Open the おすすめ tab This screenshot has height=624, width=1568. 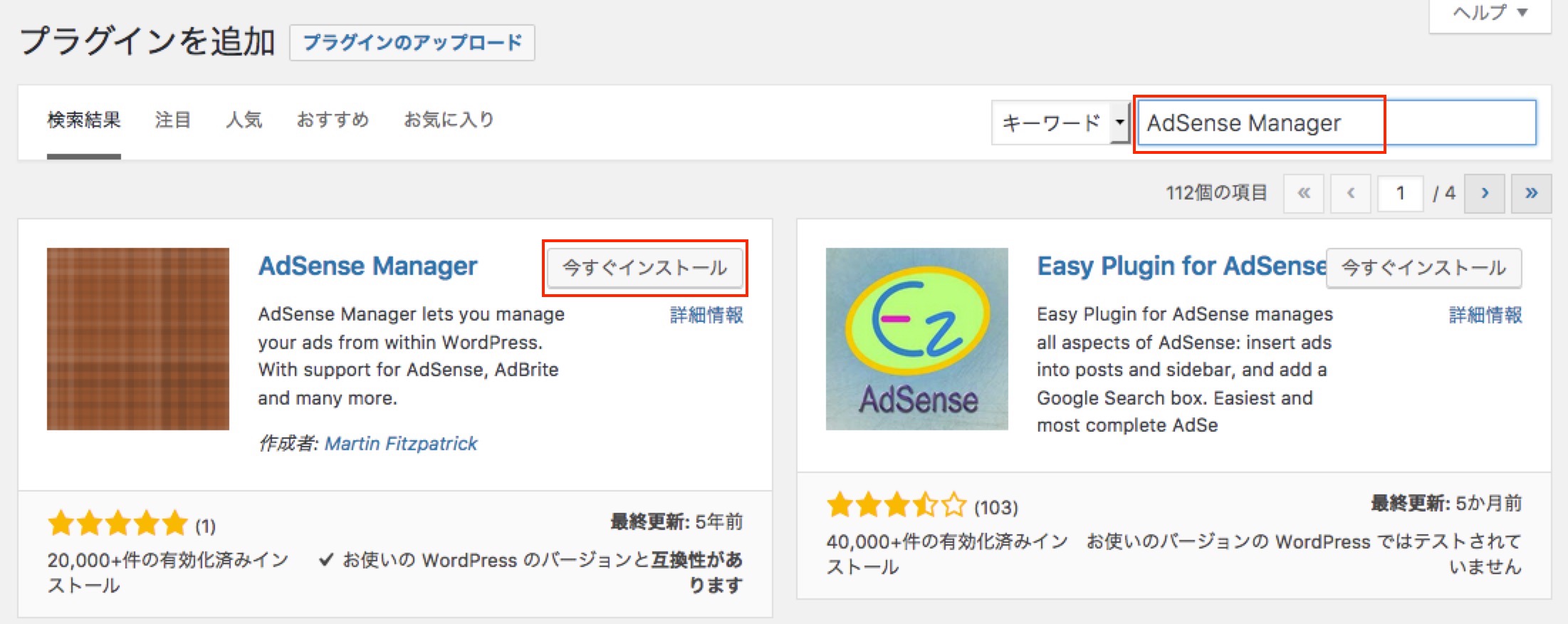(x=333, y=120)
